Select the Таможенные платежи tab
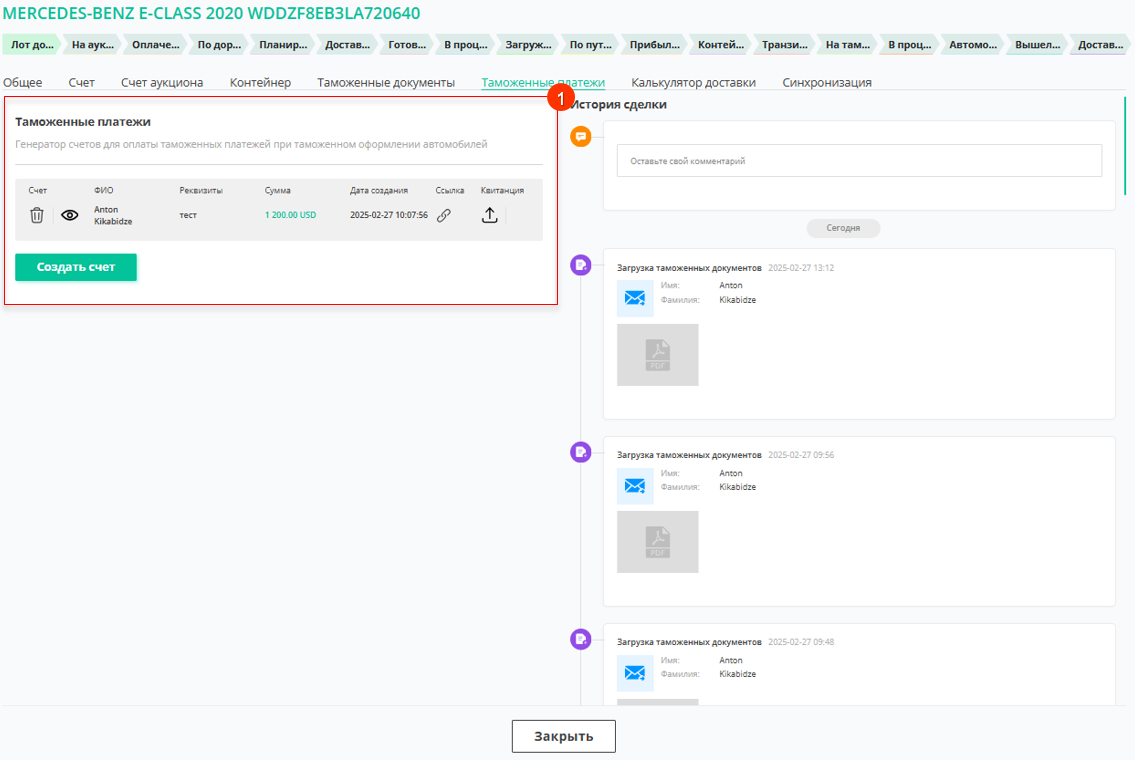1135x763 pixels. point(543,83)
